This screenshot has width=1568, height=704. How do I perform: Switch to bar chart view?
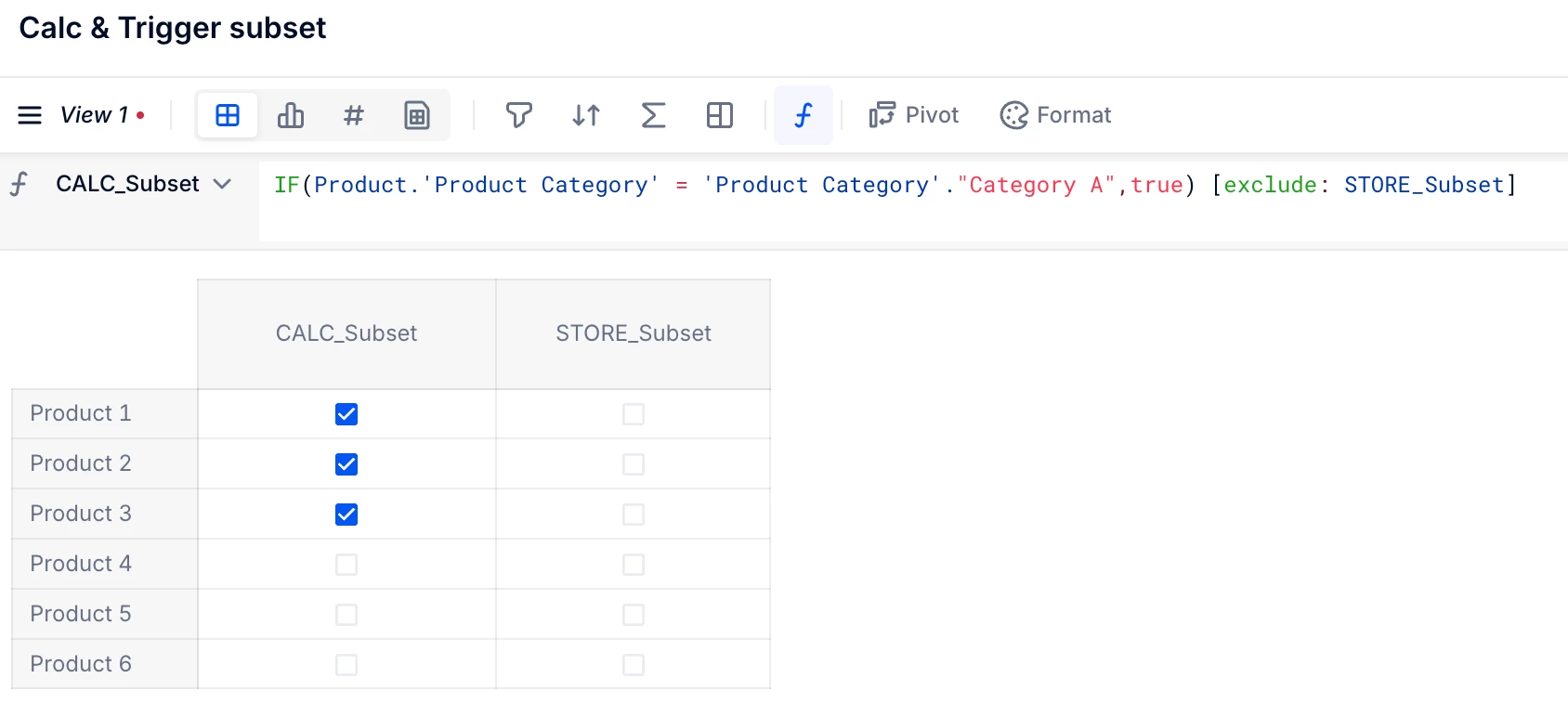click(x=291, y=115)
